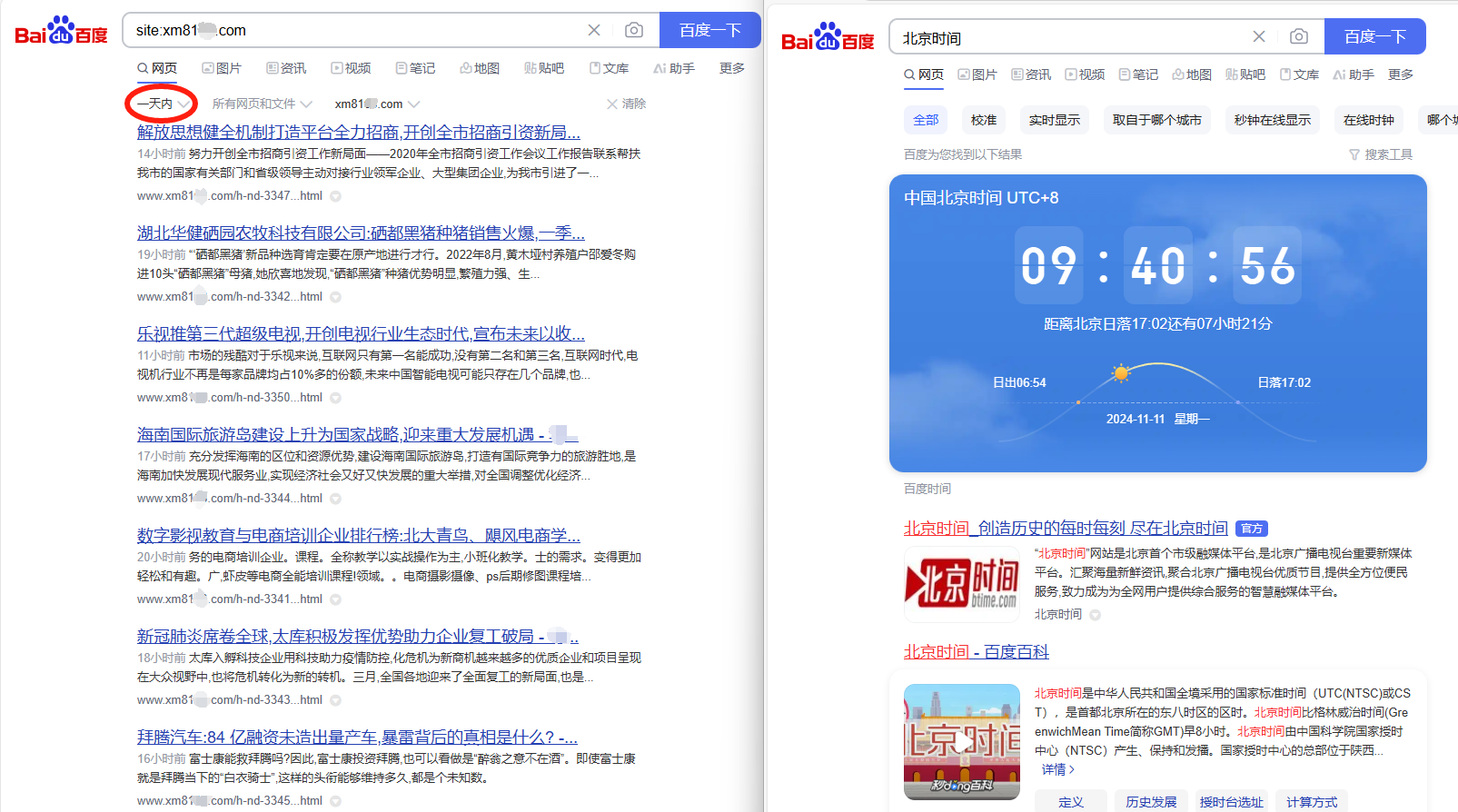Viewport: 1458px width, 812px height.
Task: Open the site domain filter dropdown
Action: 377,104
